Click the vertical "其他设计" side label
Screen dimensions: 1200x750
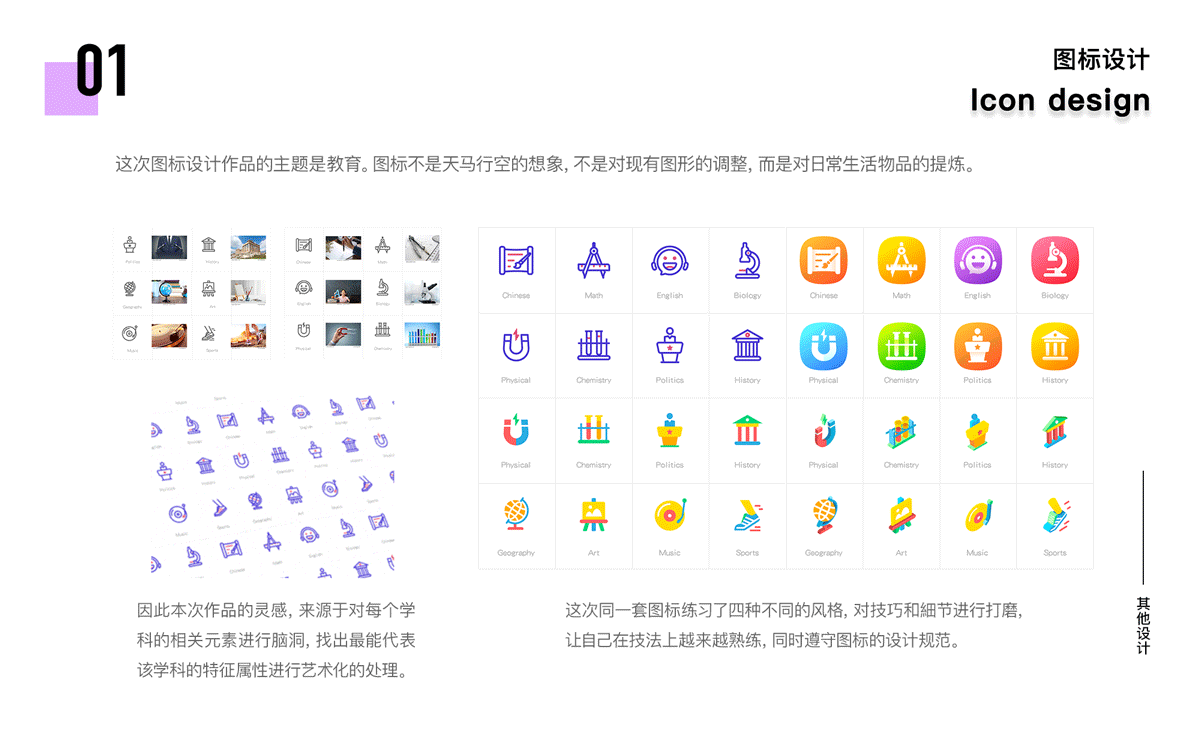(1143, 626)
